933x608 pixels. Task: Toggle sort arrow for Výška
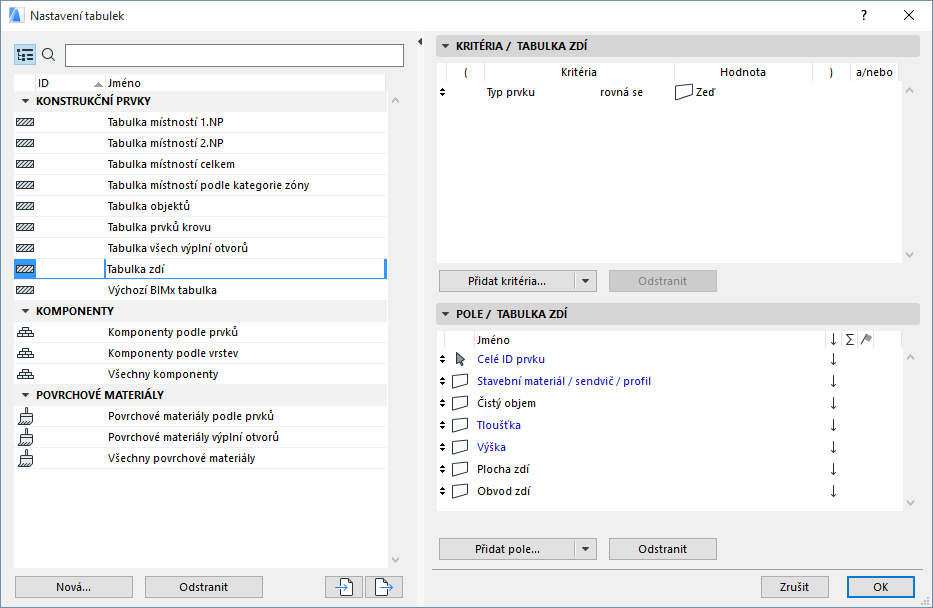tap(834, 447)
